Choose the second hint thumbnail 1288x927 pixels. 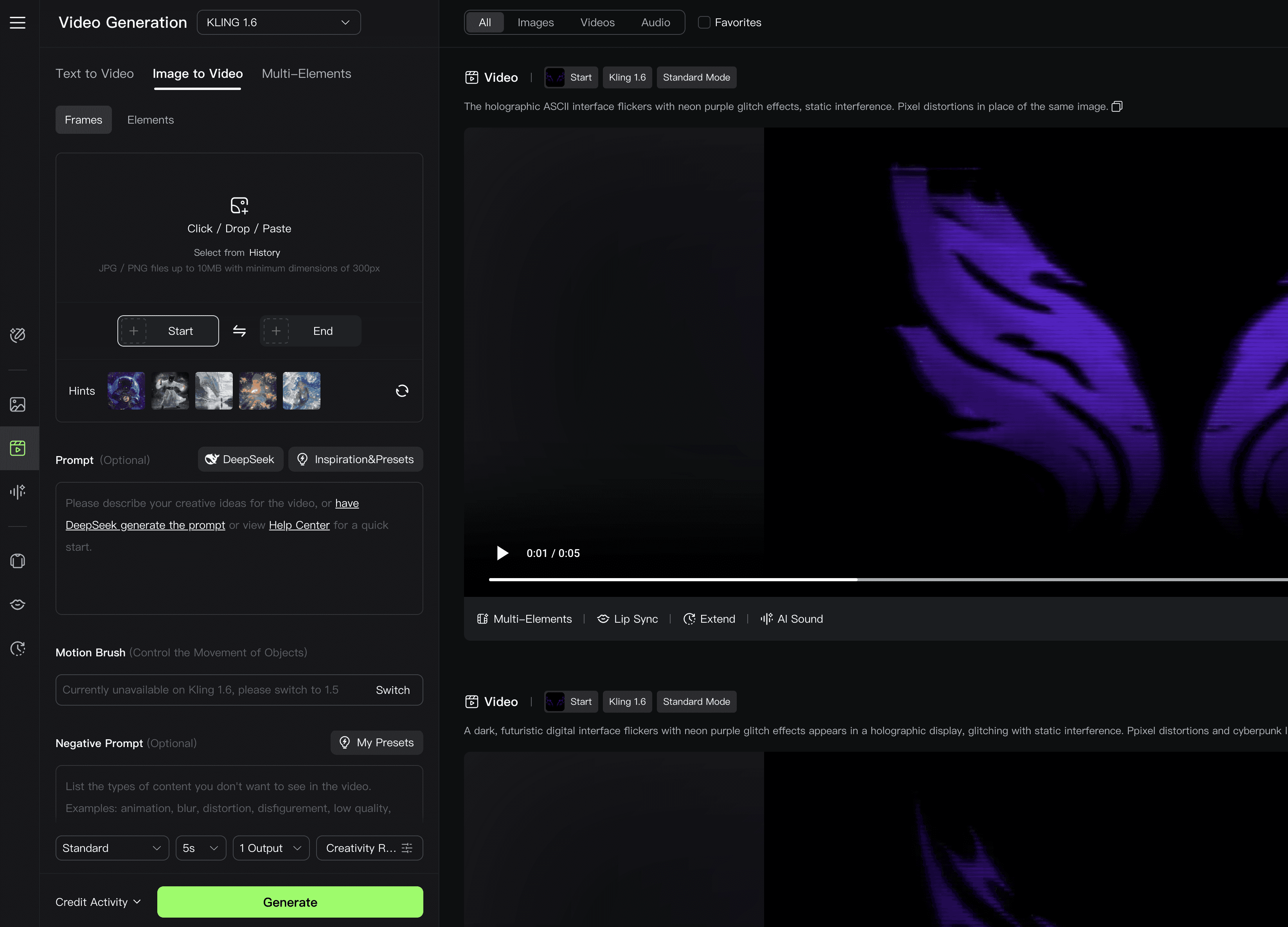pyautogui.click(x=170, y=391)
